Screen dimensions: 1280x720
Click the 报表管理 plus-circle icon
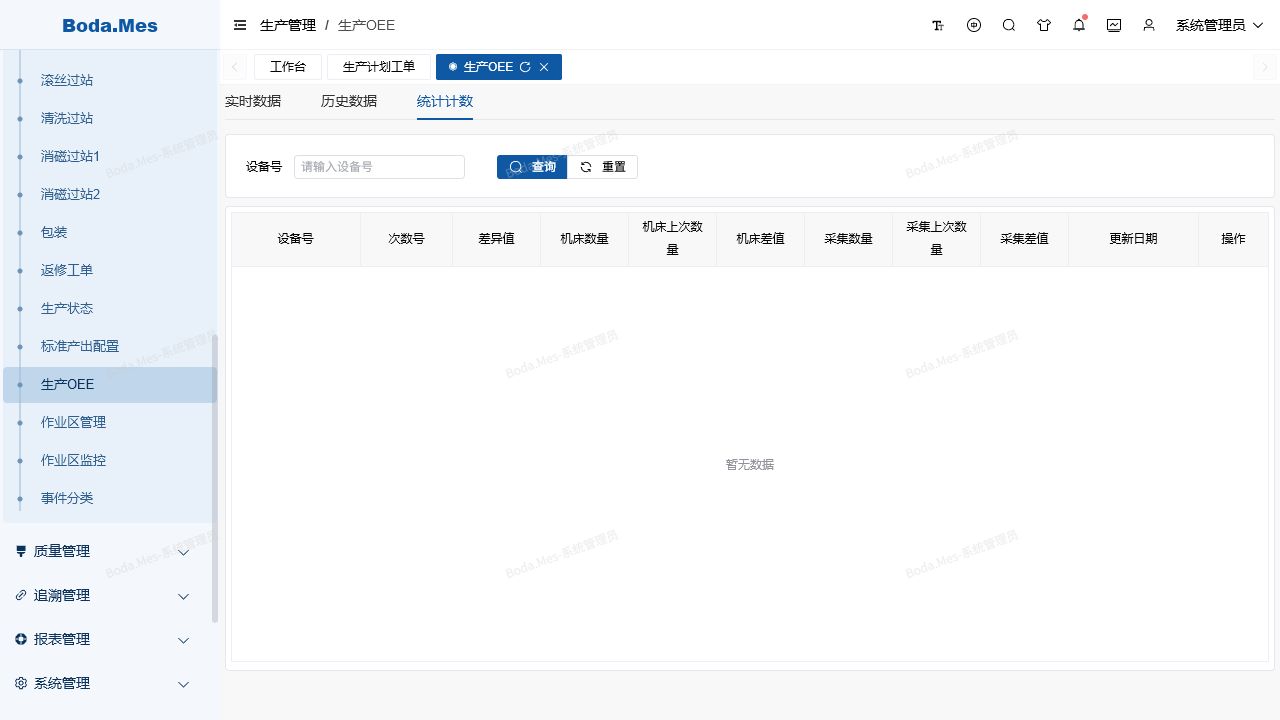[x=21, y=639]
